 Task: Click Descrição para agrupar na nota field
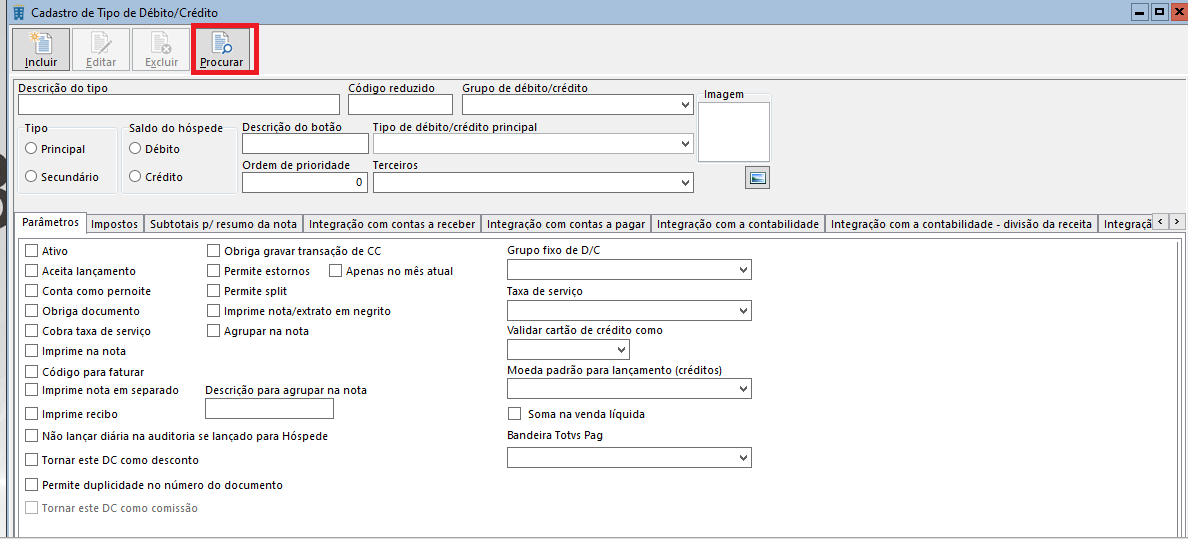click(x=270, y=409)
